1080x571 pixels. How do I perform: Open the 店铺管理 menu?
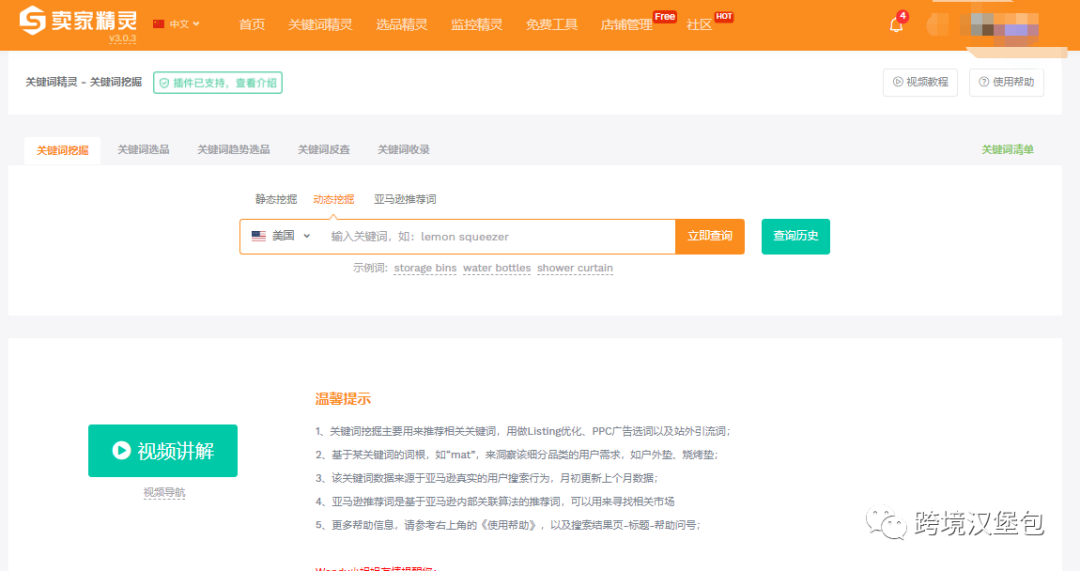(627, 25)
